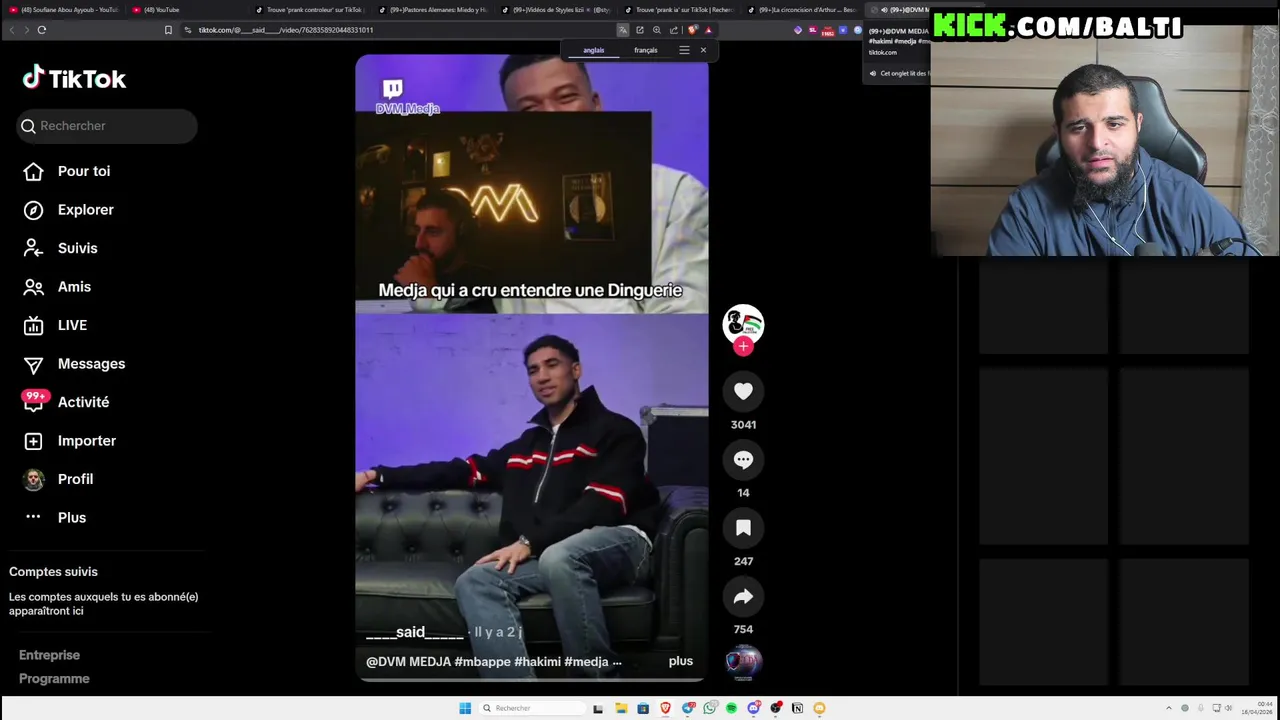
Task: Expand the Plus menu in the sidebar
Action: [x=72, y=518]
